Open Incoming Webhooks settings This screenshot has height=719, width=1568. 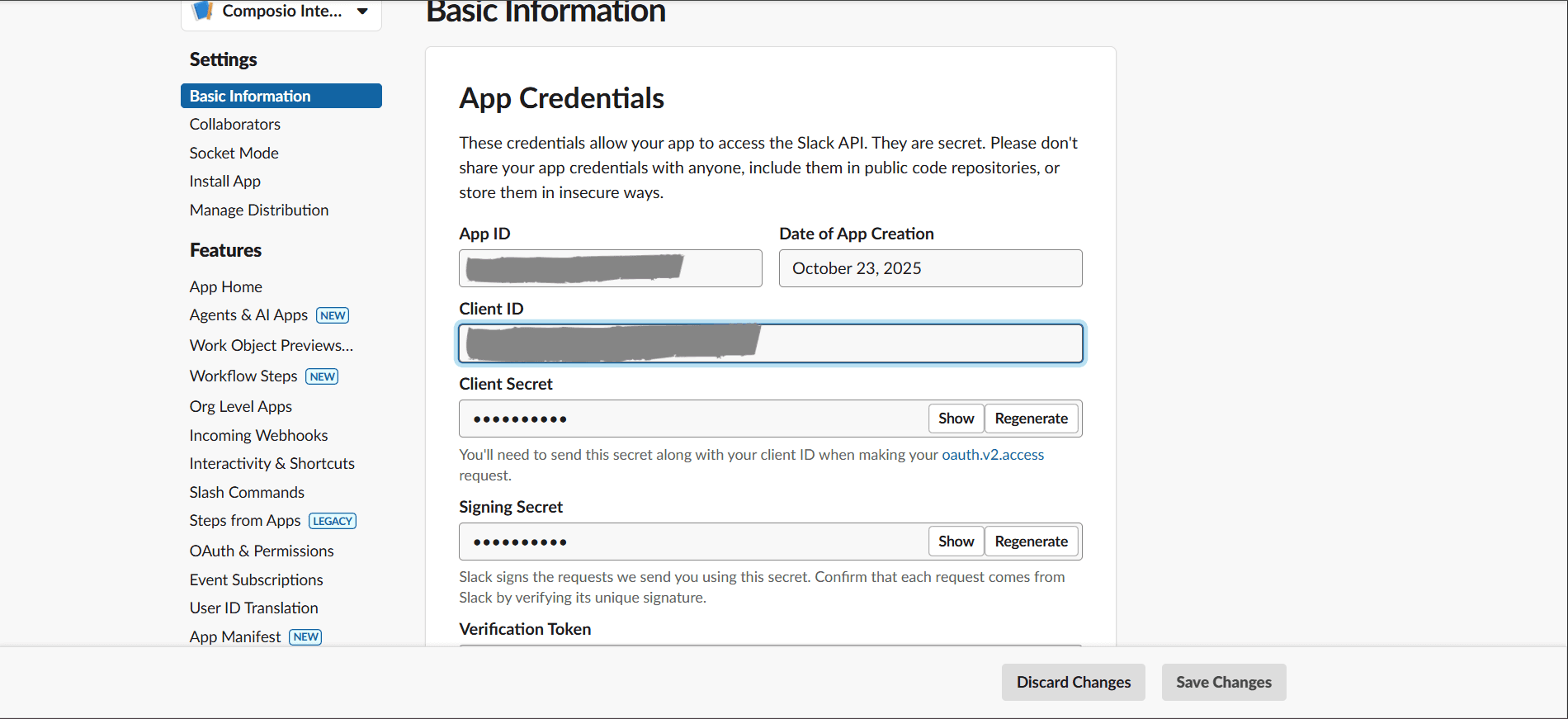[258, 435]
